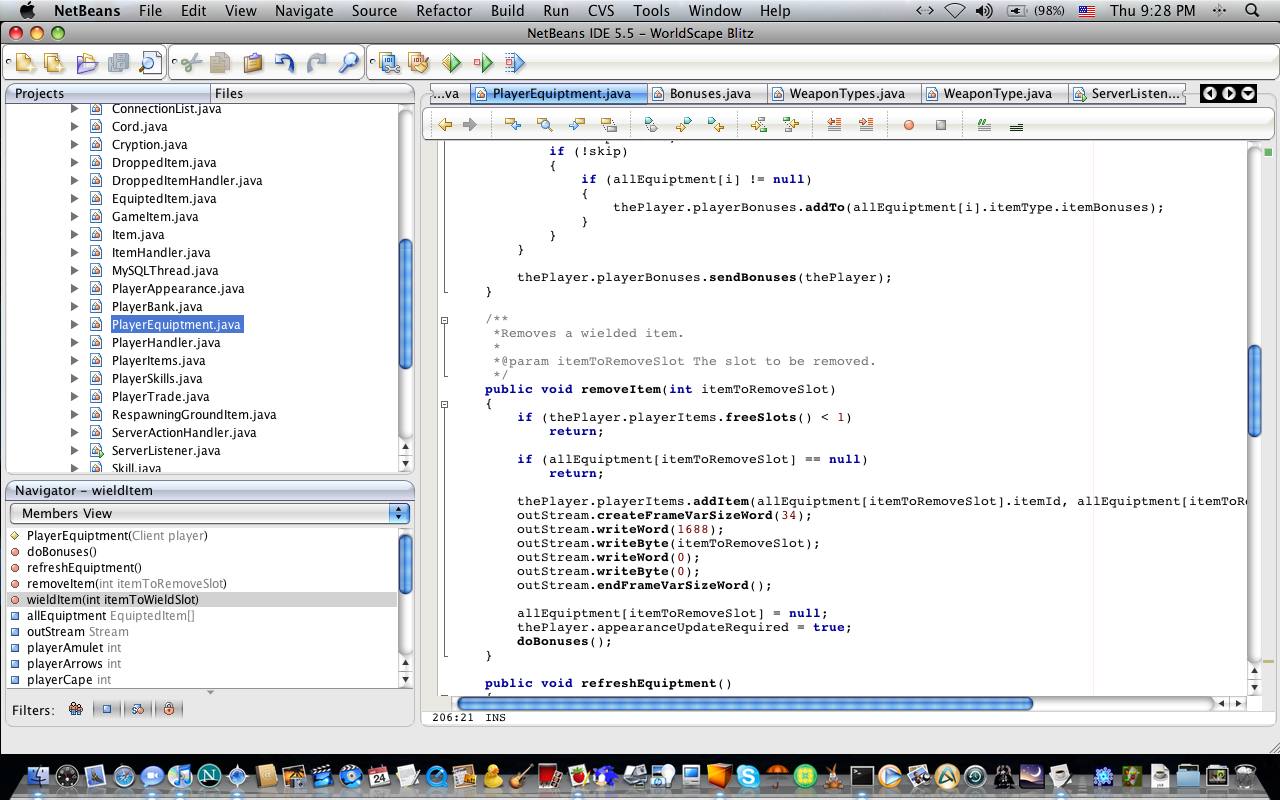
Task: Click the Skype icon in the Dock
Action: [748, 776]
